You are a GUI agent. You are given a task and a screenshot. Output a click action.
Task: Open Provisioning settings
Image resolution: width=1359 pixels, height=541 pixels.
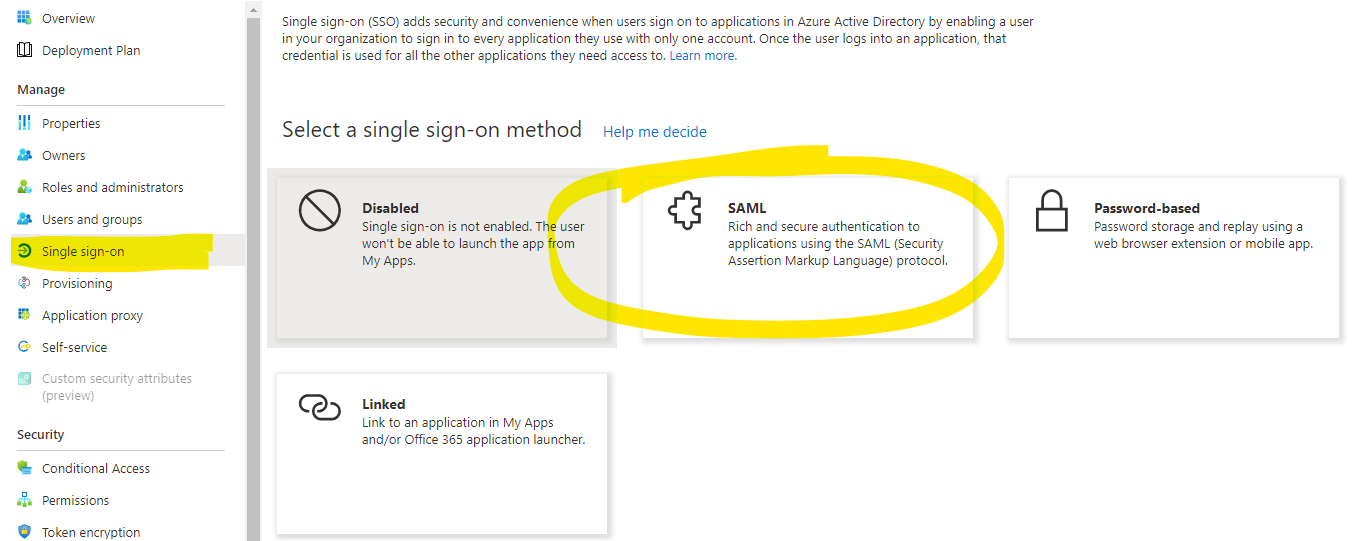pos(77,283)
